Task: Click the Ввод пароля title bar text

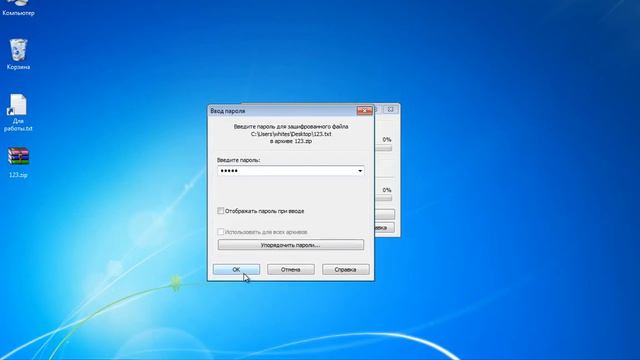Action: [x=228, y=111]
